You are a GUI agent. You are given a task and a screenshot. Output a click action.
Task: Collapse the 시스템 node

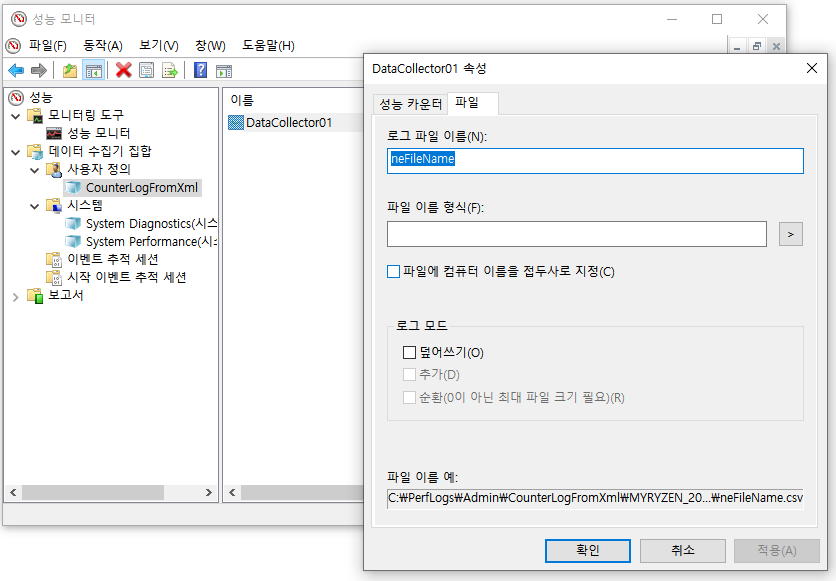[x=35, y=206]
